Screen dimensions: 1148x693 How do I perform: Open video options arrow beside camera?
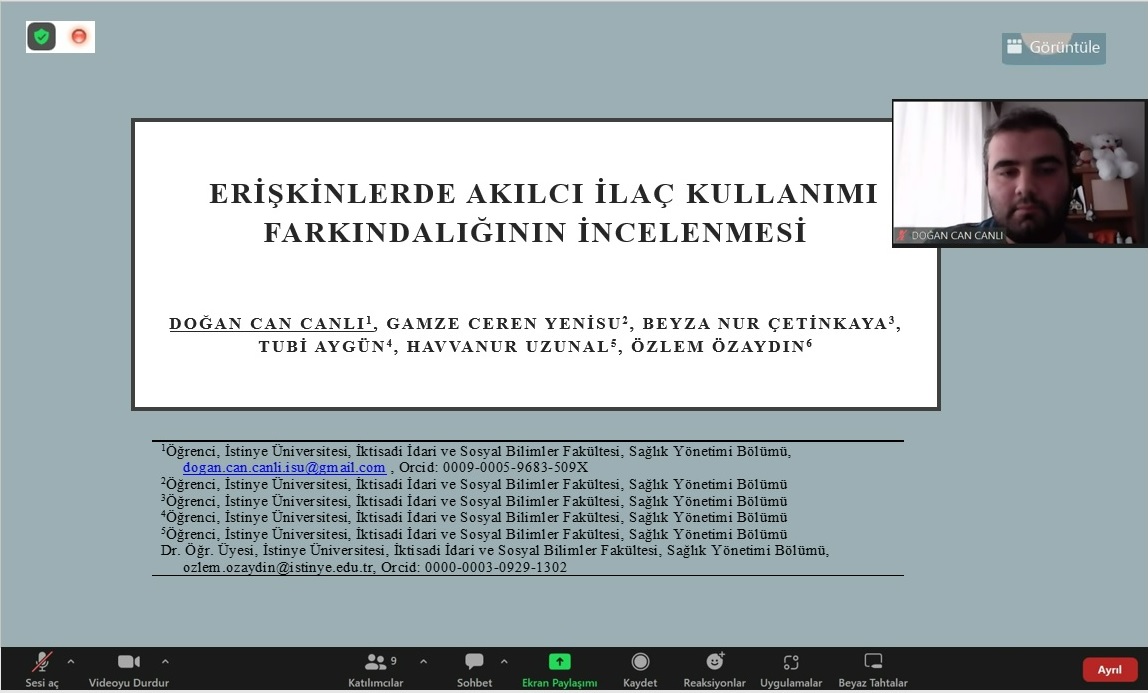[x=165, y=661]
